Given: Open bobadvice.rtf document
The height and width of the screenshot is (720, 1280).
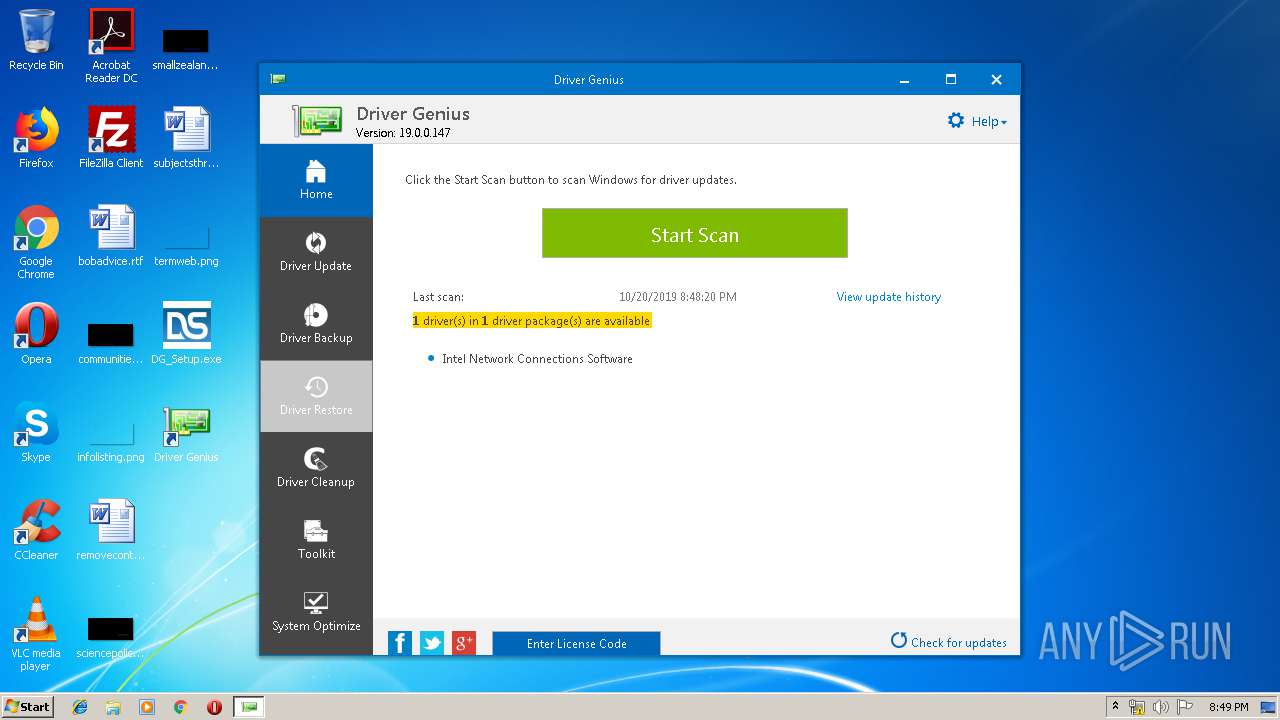Looking at the screenshot, I should pos(111,236).
